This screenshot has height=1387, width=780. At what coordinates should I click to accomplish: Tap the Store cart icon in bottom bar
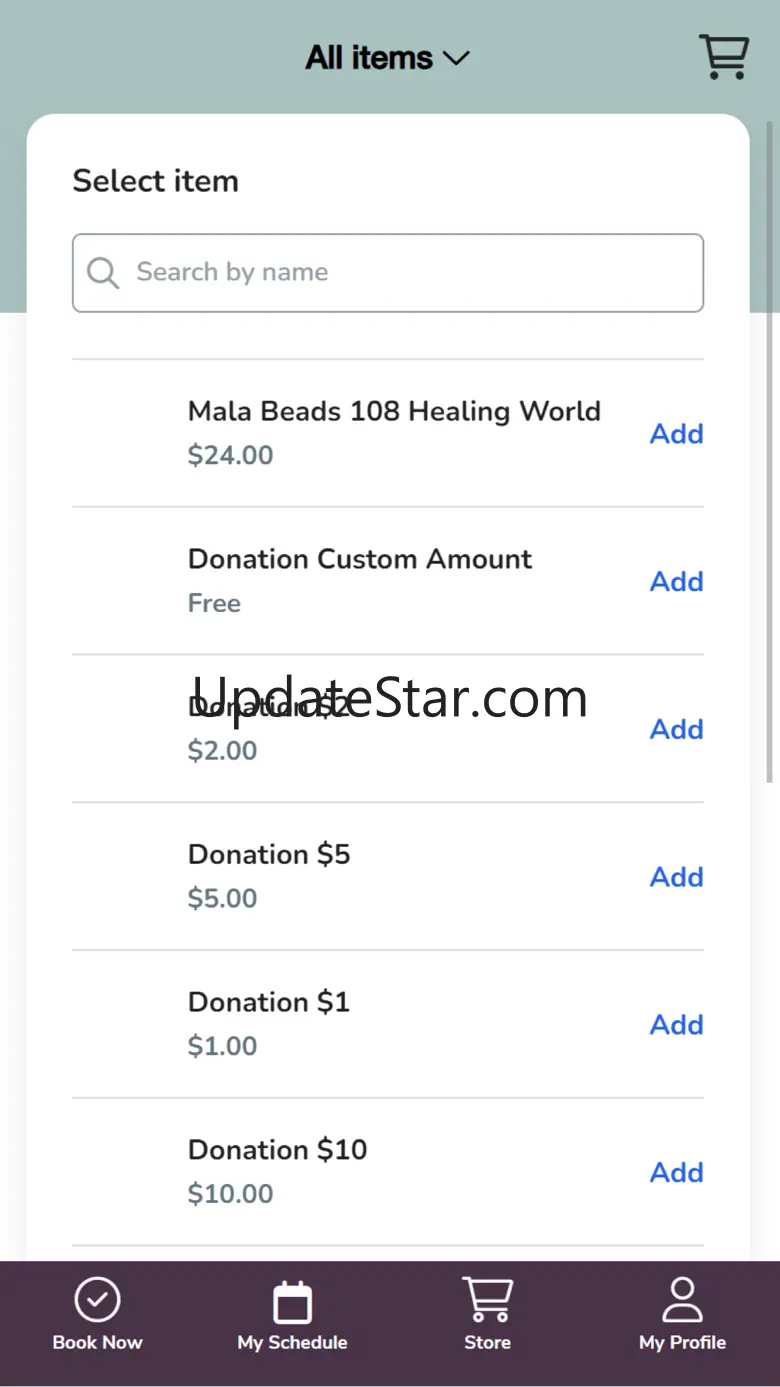point(487,1300)
